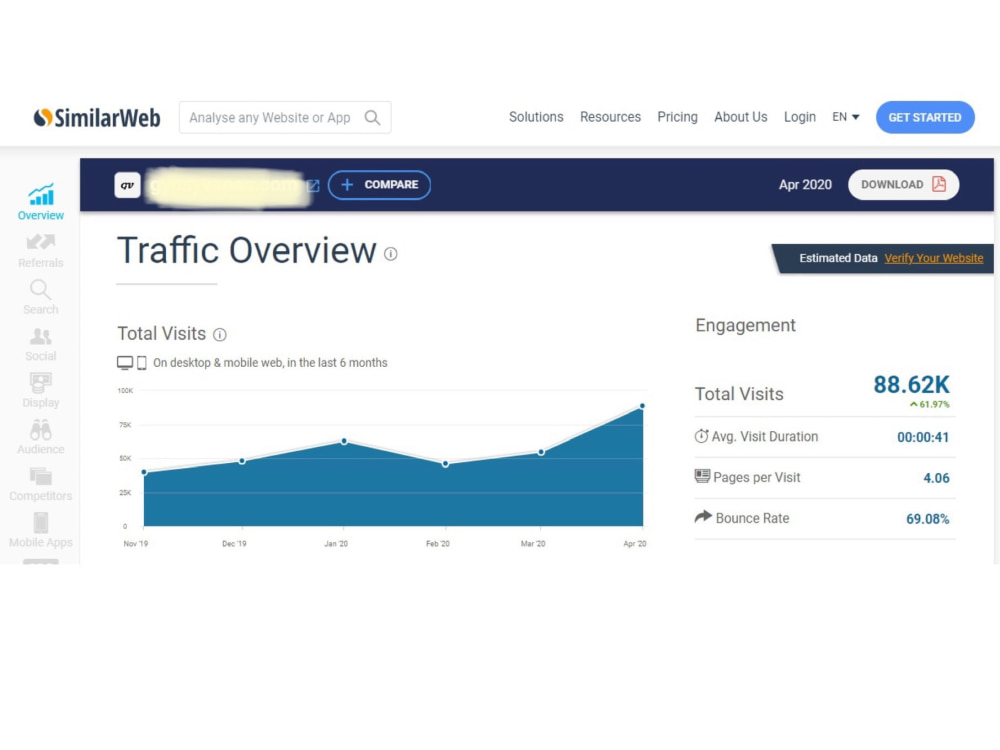Click info icon next to Total Visits heading
1000x750 pixels.
click(219, 334)
